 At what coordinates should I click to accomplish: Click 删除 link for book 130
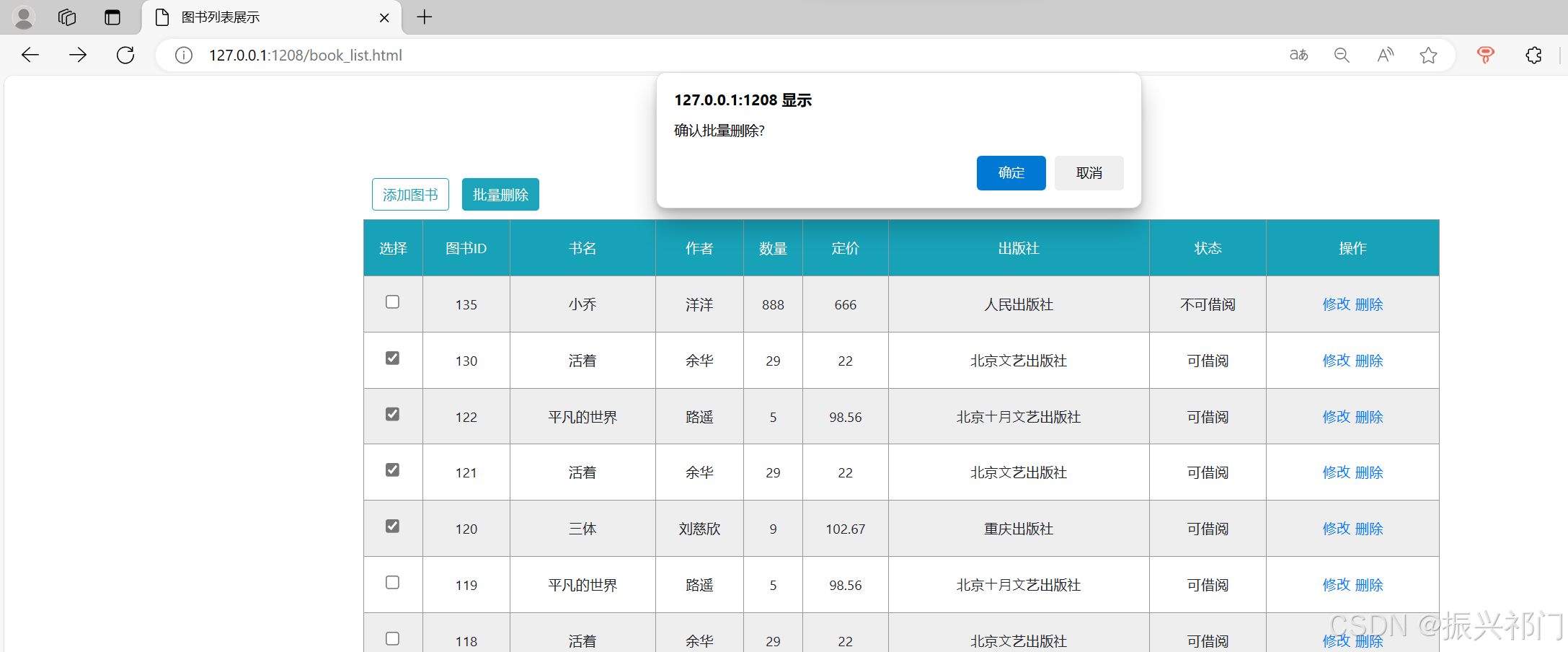click(x=1369, y=361)
